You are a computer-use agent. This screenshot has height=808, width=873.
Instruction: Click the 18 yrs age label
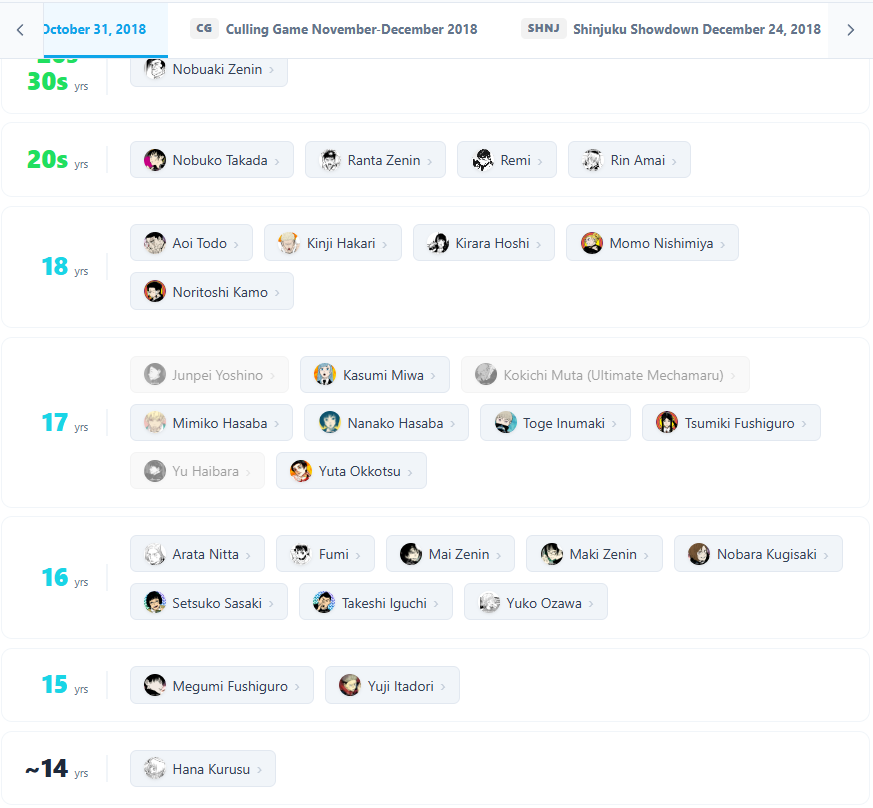(x=65, y=267)
